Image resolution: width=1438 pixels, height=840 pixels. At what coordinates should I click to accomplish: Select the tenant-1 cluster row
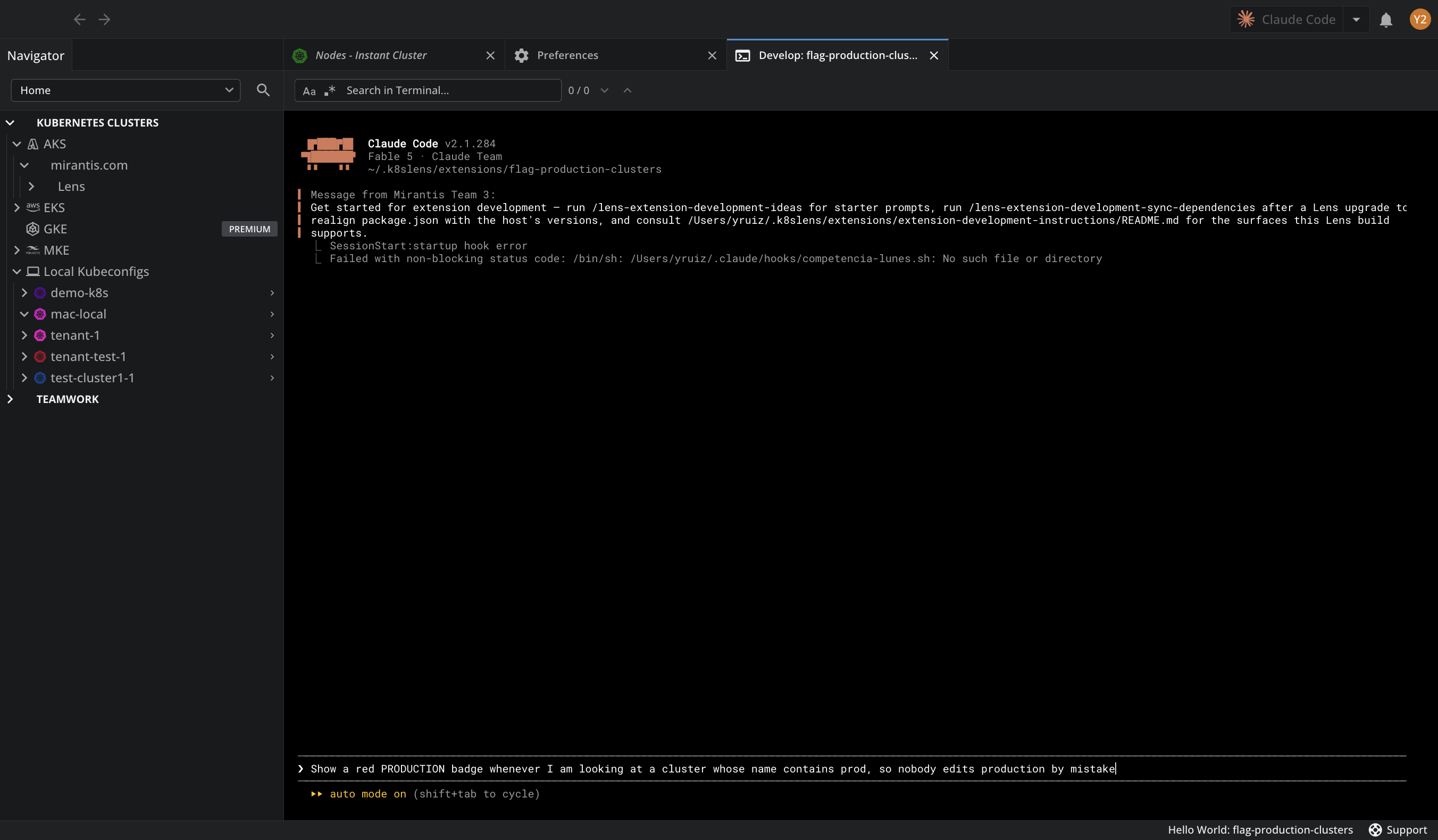(x=141, y=335)
